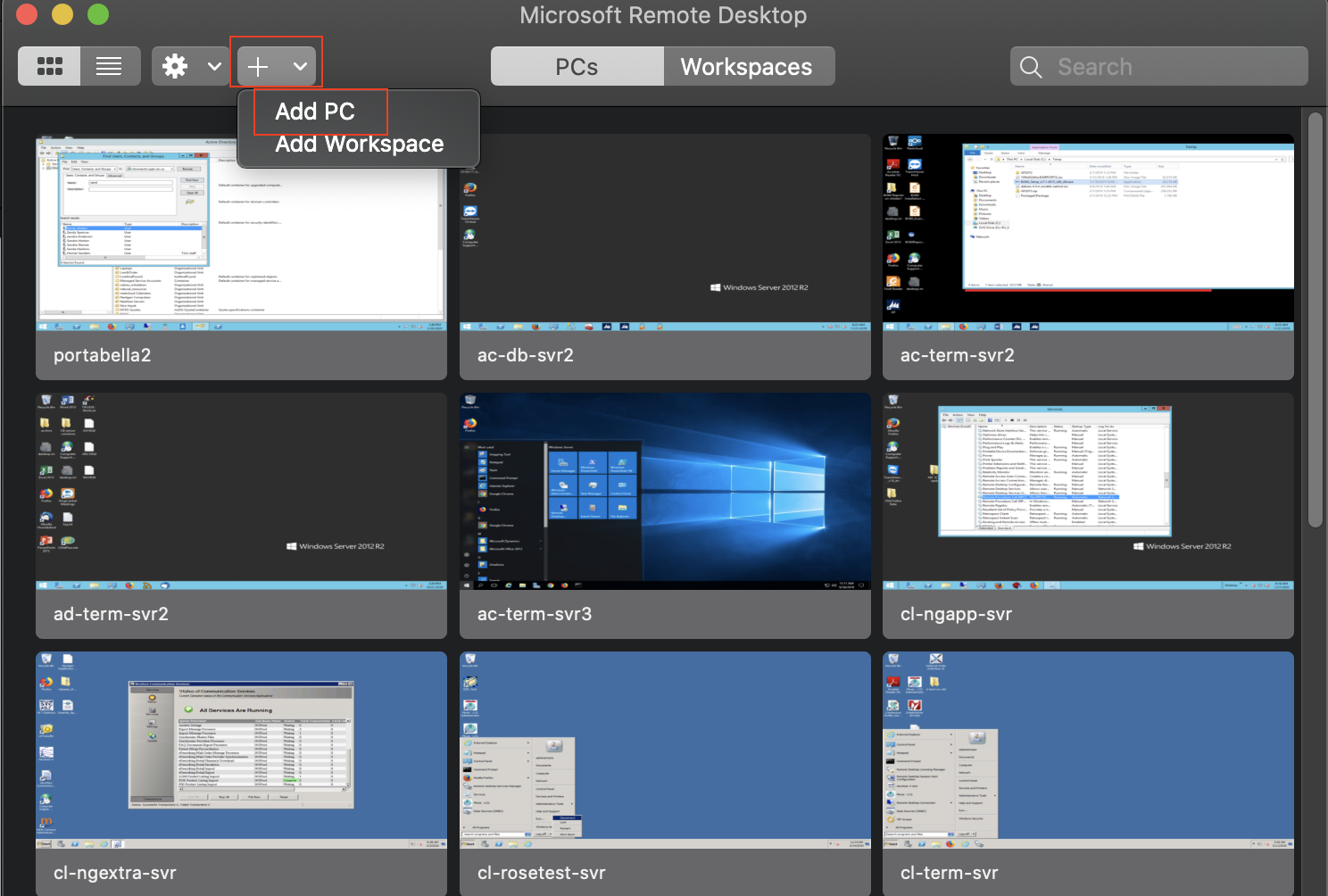Select the cl-ngapp-svr label
This screenshot has width=1328, height=896.
(956, 614)
